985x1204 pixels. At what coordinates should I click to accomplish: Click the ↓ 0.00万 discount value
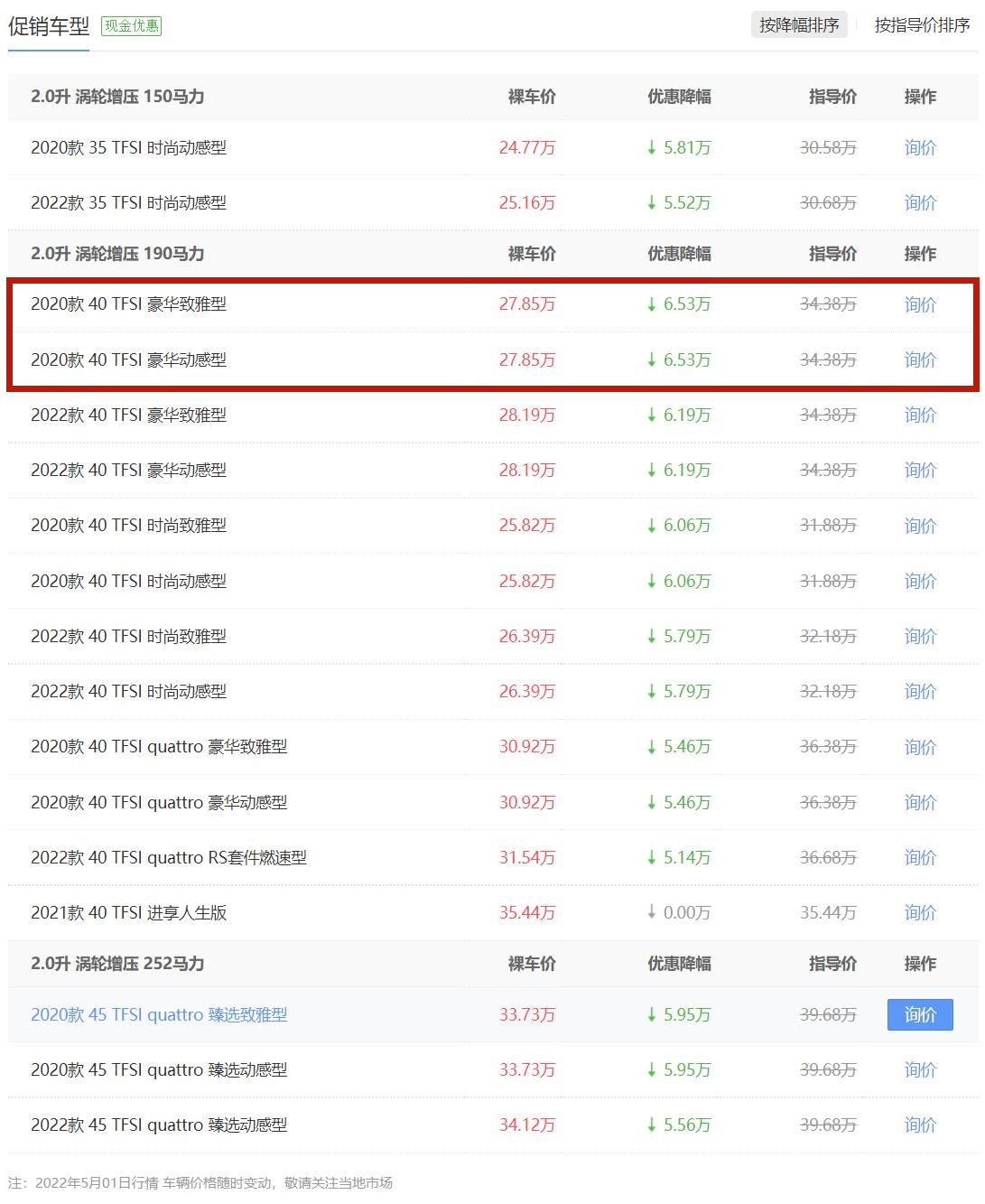(x=679, y=913)
